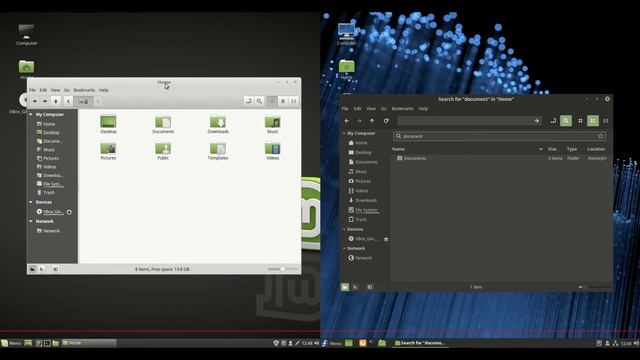
Task: Open Bookmarks menu in the light window
Action: (x=84, y=90)
